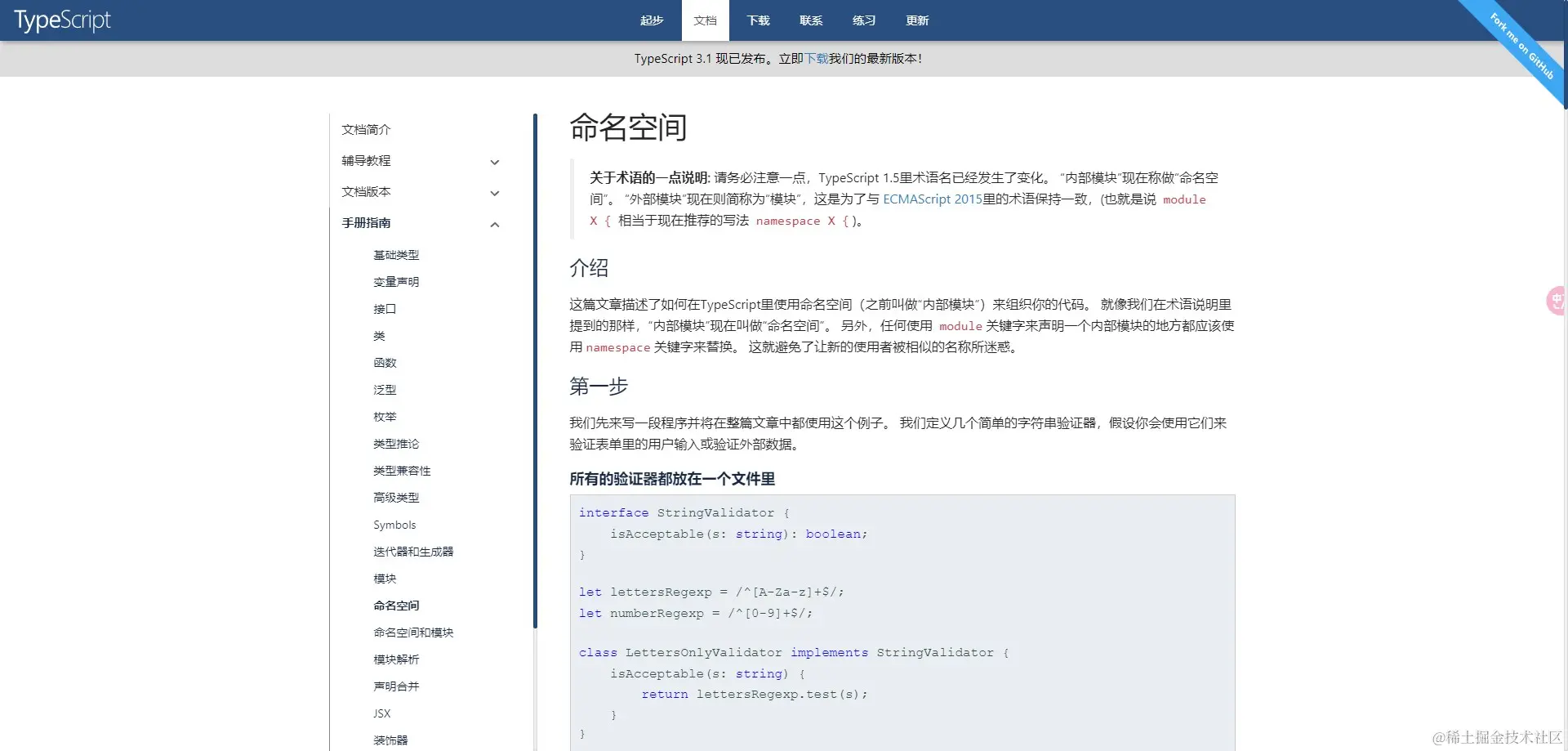Open the 模块解析 sidebar page
Screen dimensions: 1568x751
point(396,659)
